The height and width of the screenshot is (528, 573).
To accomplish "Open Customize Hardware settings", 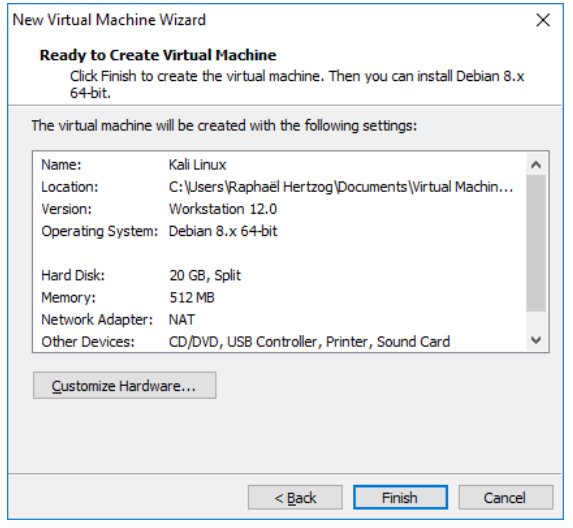I will click(x=125, y=385).
